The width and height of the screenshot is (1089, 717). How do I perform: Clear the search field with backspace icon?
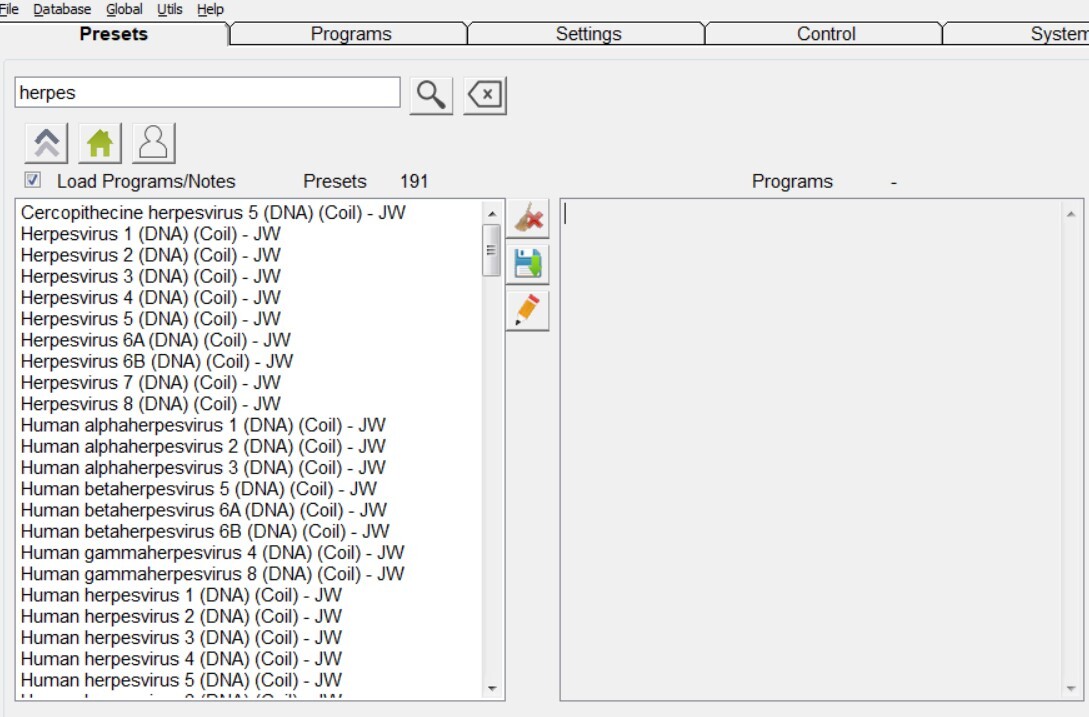(x=485, y=95)
